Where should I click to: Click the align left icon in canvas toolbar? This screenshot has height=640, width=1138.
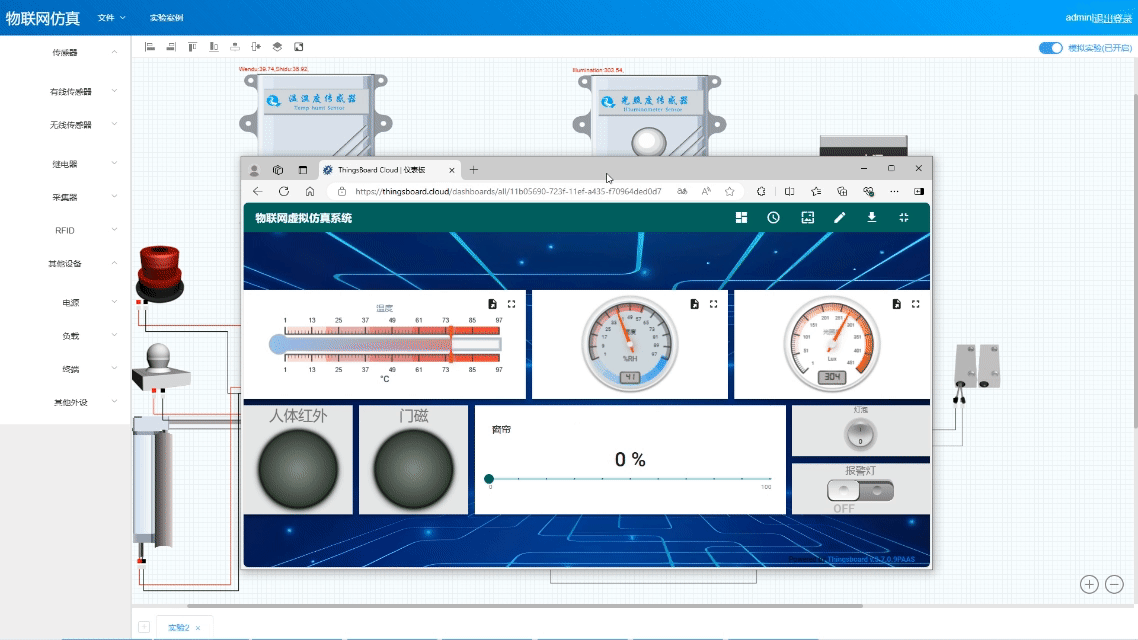pos(150,46)
